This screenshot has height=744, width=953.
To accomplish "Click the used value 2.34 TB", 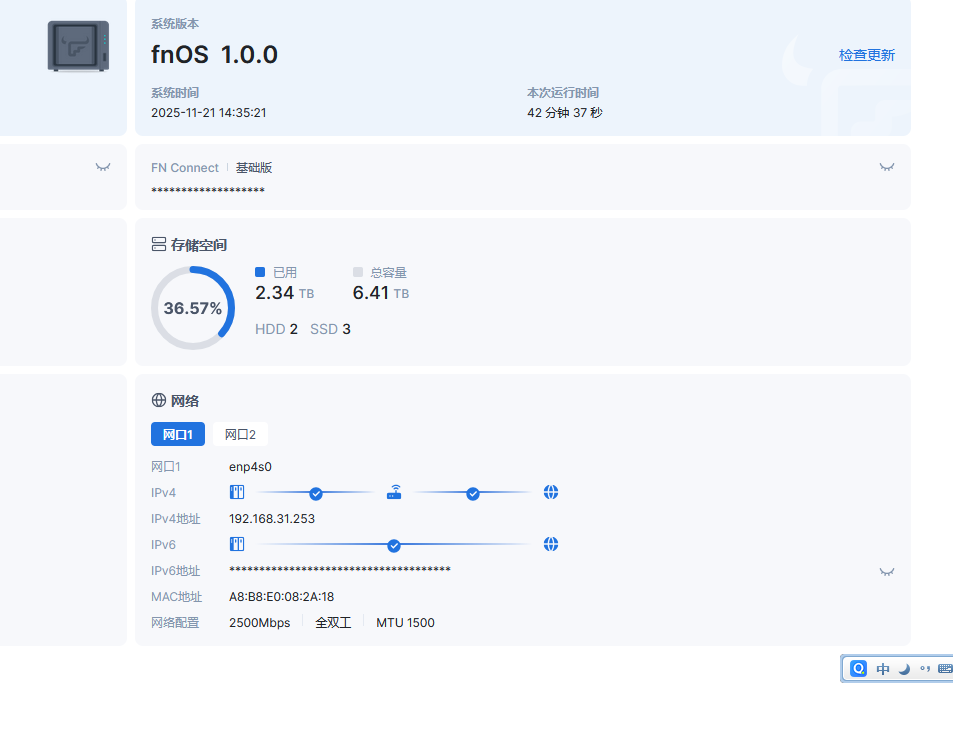I will [x=284, y=293].
